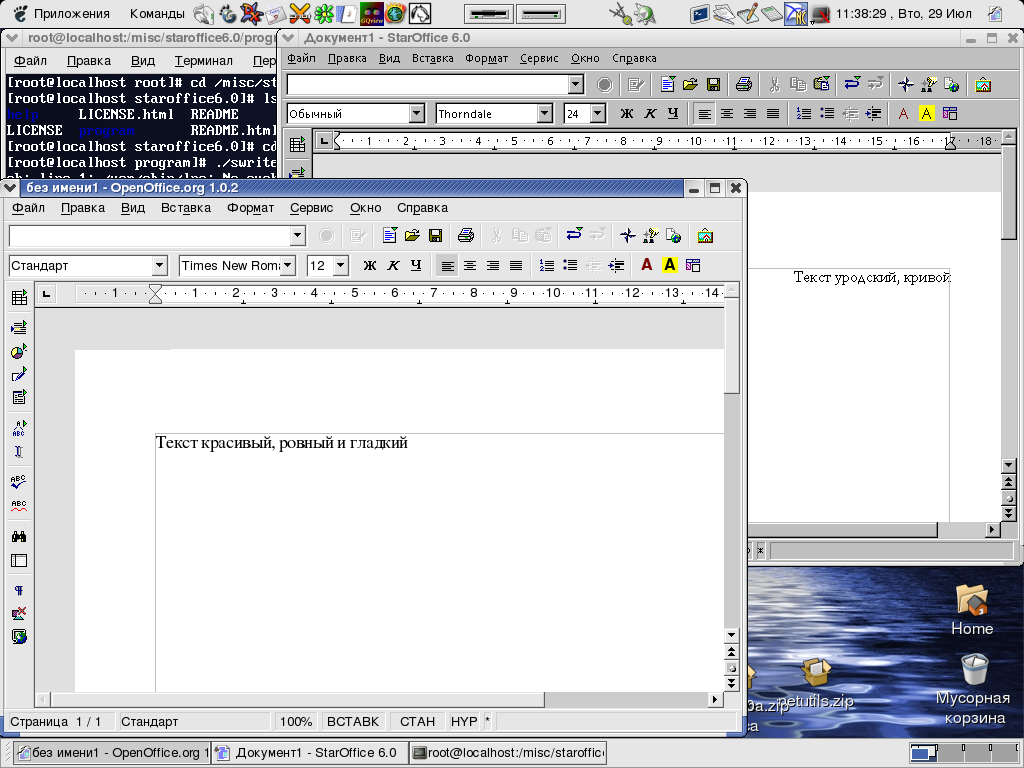Open Вставка menu in OpenOffice
The image size is (1024, 768).
click(186, 208)
